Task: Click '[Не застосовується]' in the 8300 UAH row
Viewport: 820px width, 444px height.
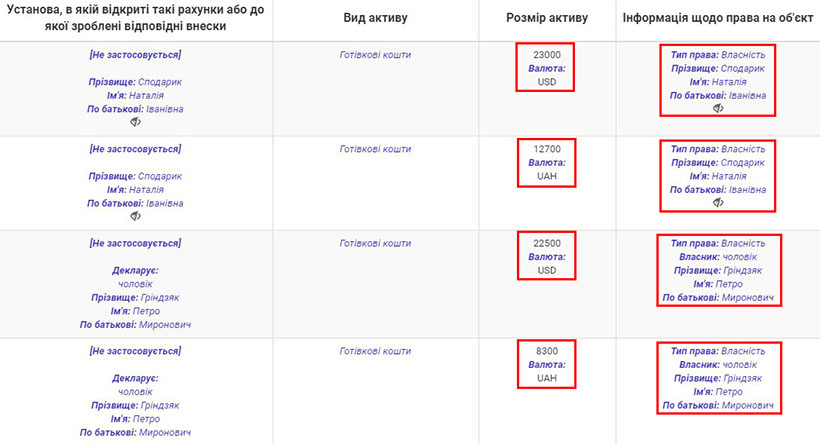Action: (x=135, y=352)
